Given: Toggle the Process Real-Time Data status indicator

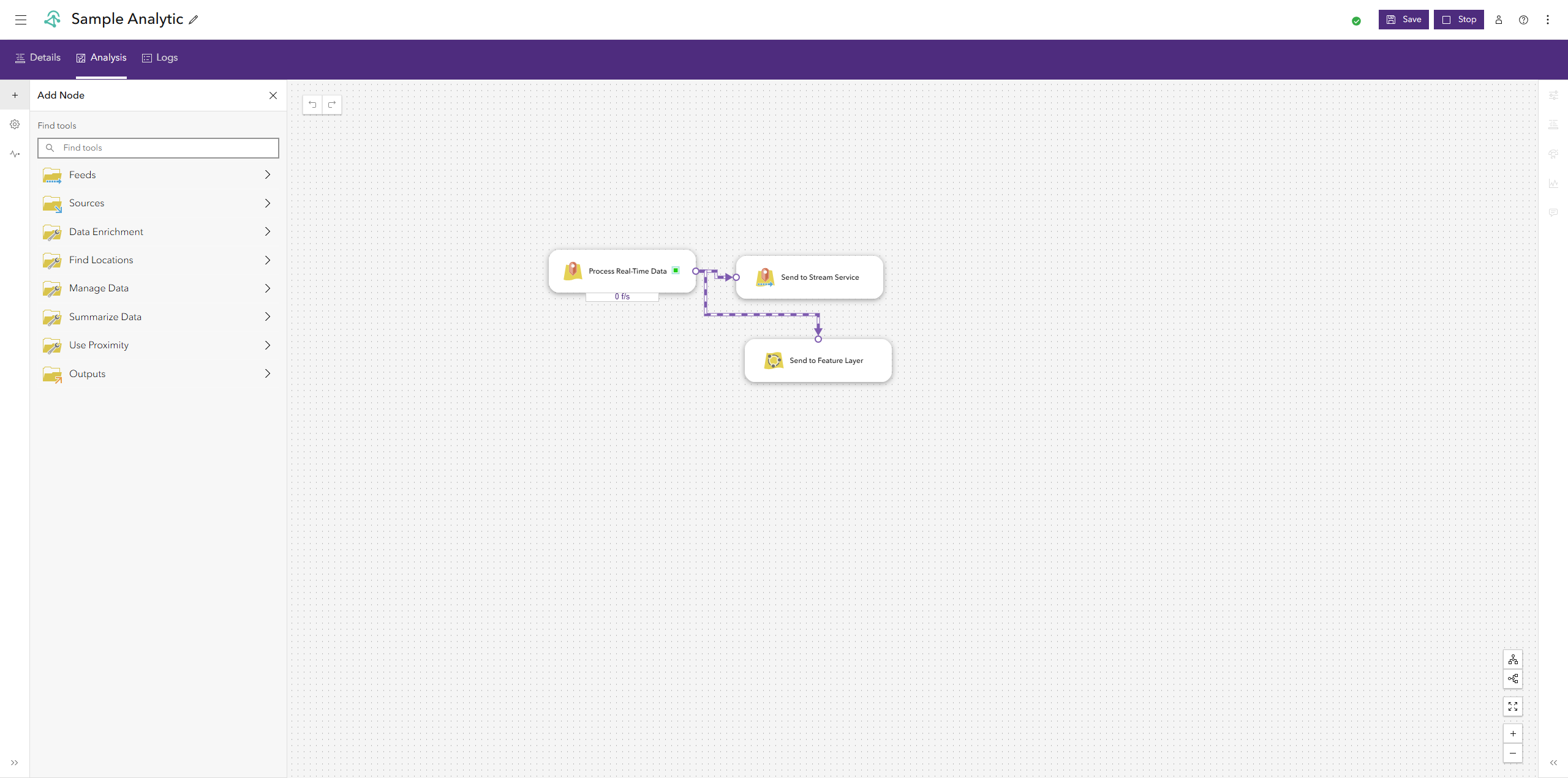Looking at the screenshot, I should click(676, 271).
